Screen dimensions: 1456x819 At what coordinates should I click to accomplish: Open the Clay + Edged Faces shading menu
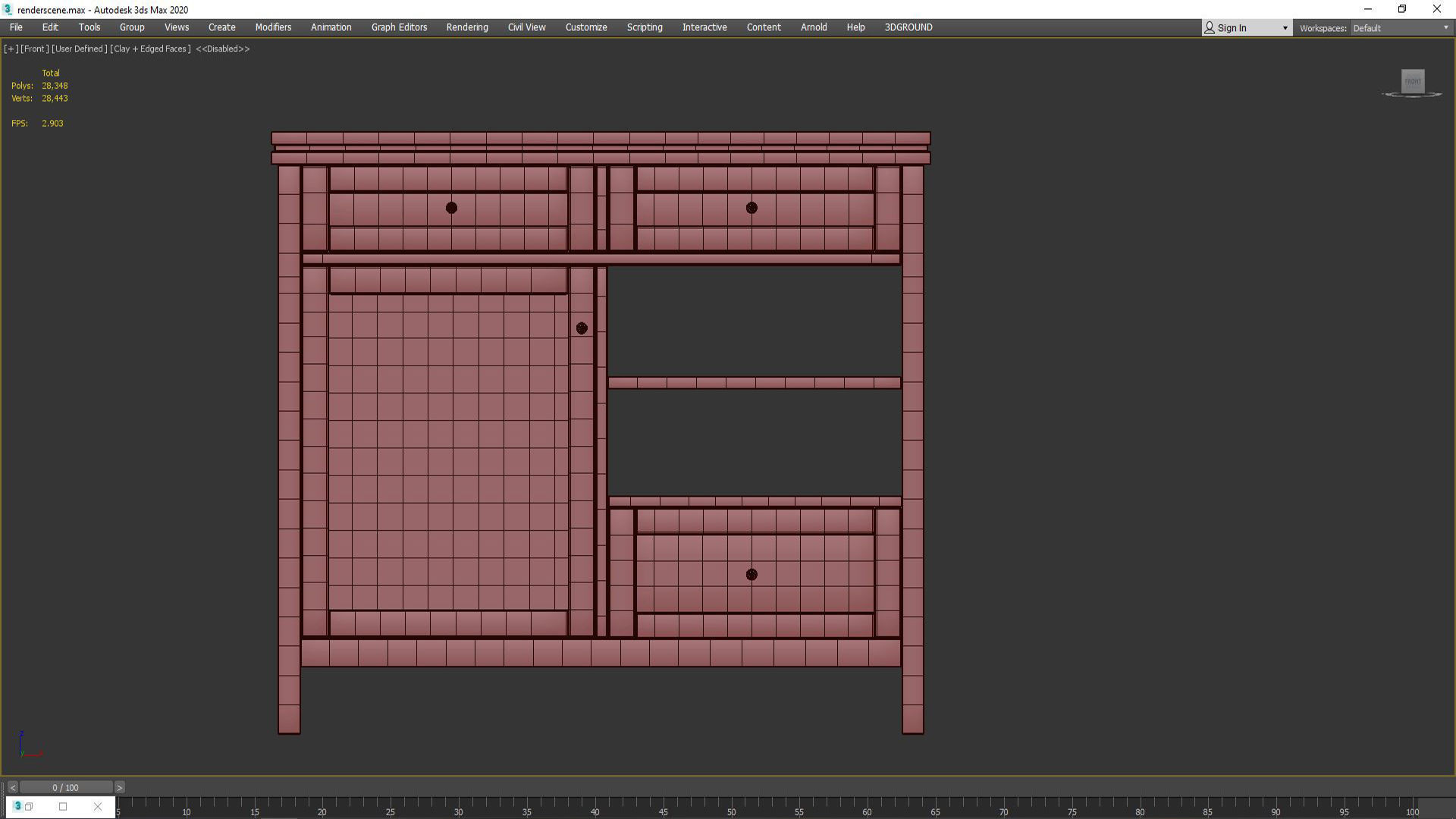[x=150, y=49]
